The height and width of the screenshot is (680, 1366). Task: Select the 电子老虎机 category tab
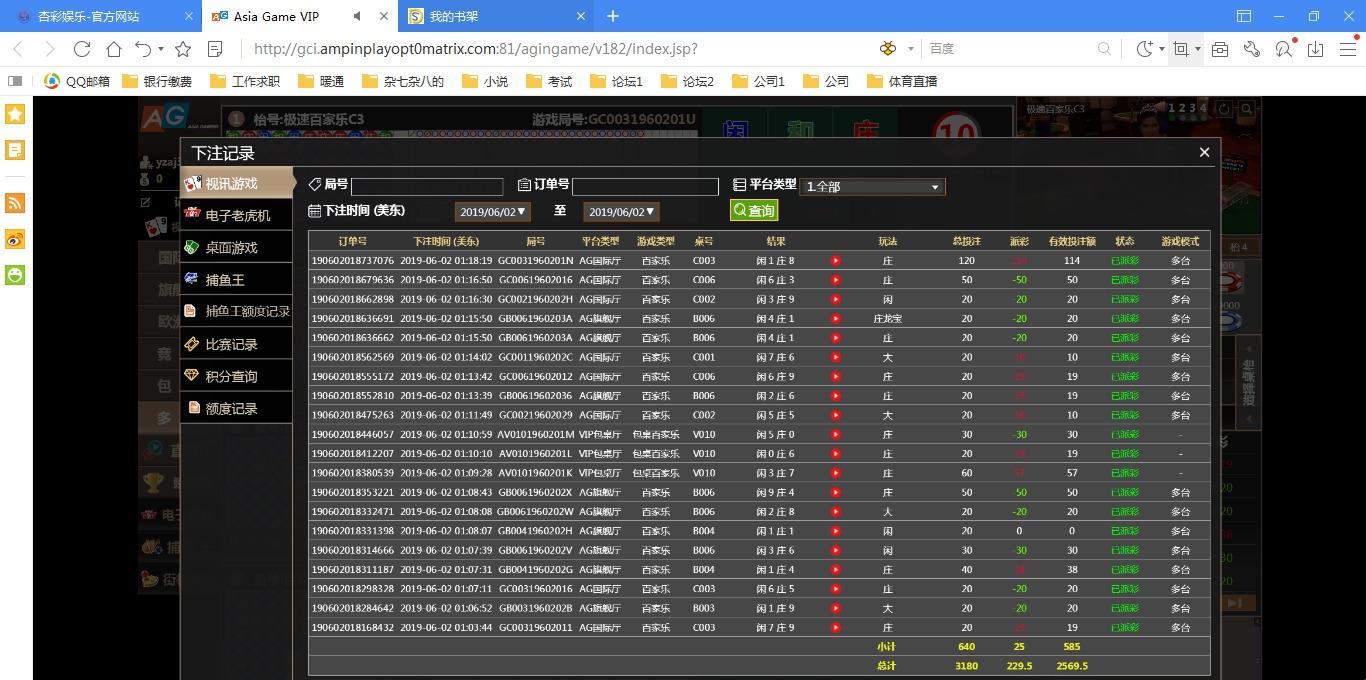237,216
